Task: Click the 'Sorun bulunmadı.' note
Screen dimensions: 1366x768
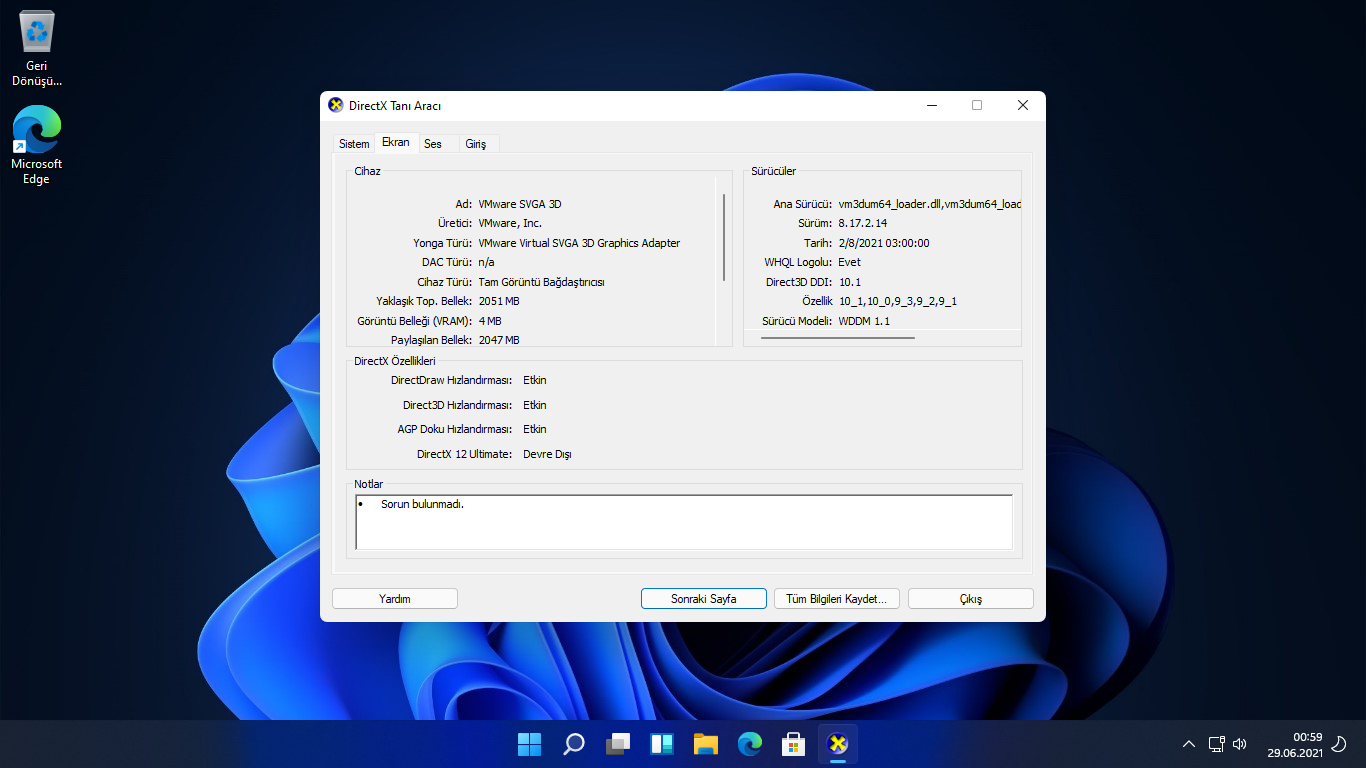Action: pyautogui.click(x=422, y=504)
